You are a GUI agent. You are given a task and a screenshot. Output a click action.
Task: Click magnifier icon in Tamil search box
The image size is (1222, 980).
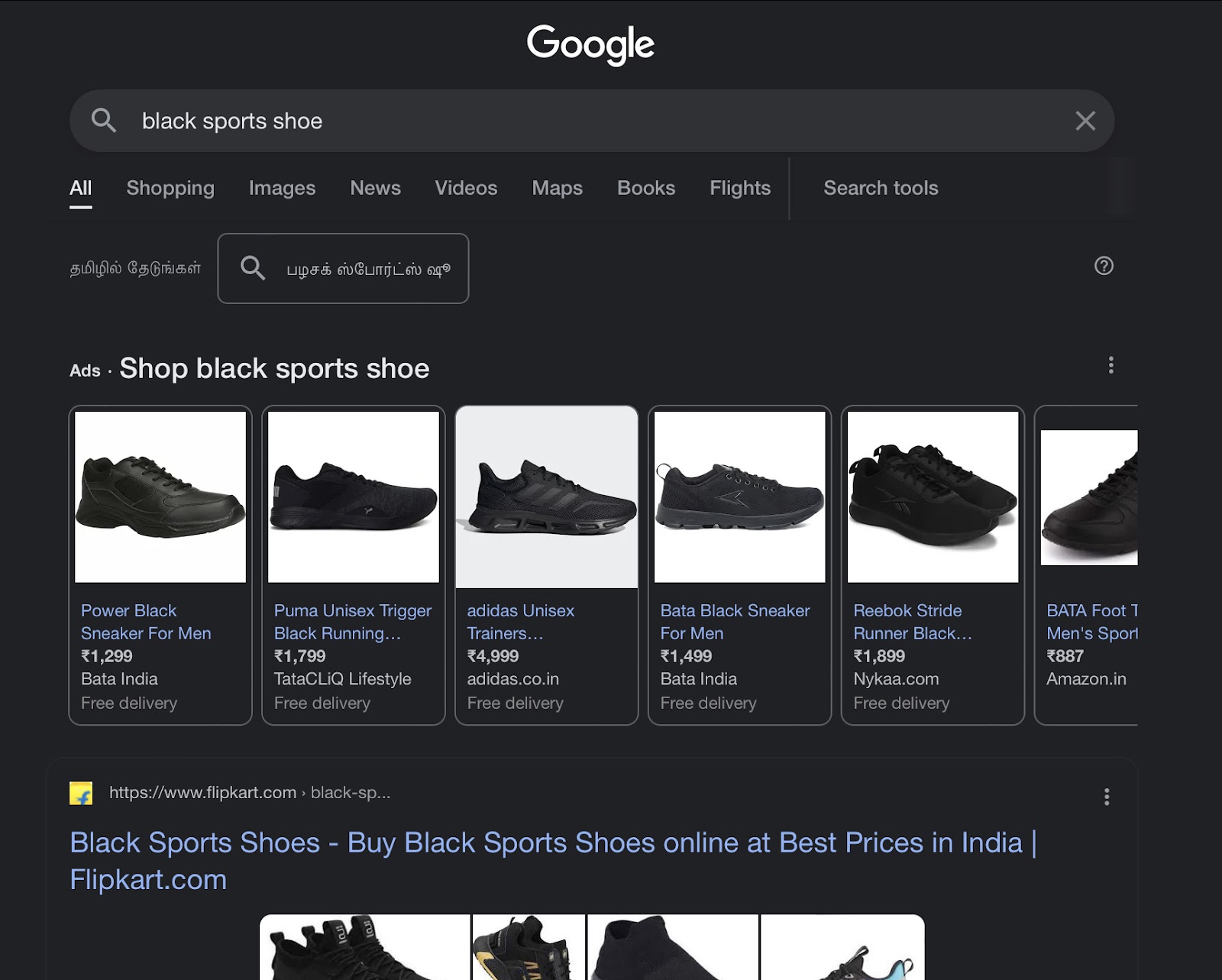pyautogui.click(x=253, y=268)
